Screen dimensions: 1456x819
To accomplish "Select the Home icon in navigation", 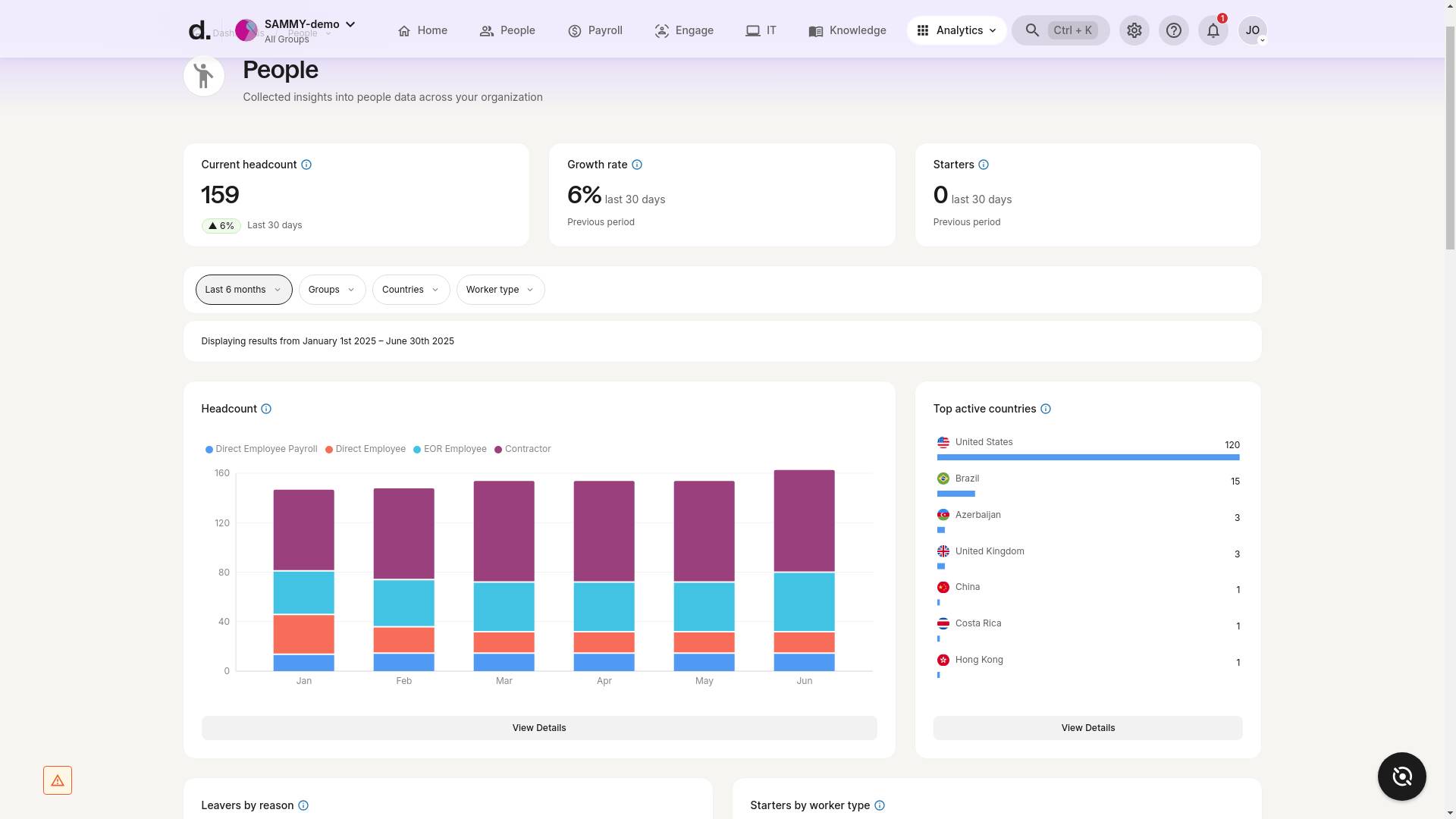I will click(404, 30).
